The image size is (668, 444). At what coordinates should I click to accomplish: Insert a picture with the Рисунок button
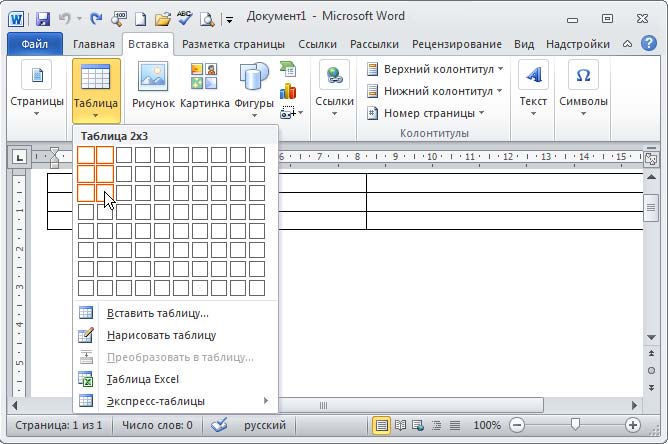click(x=153, y=86)
